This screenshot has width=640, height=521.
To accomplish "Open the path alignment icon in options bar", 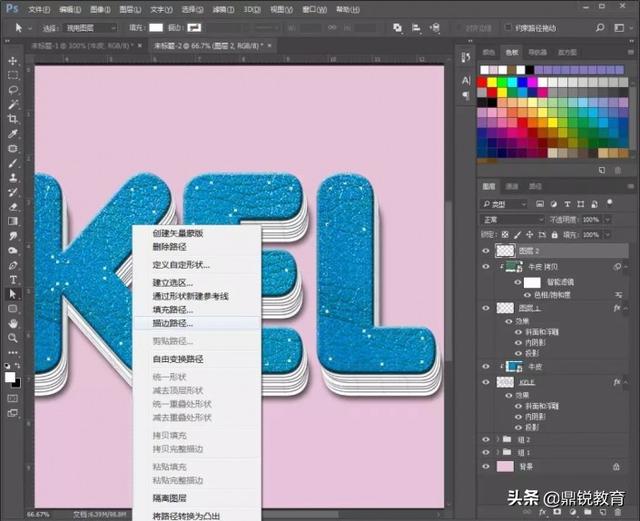I will click(x=416, y=28).
